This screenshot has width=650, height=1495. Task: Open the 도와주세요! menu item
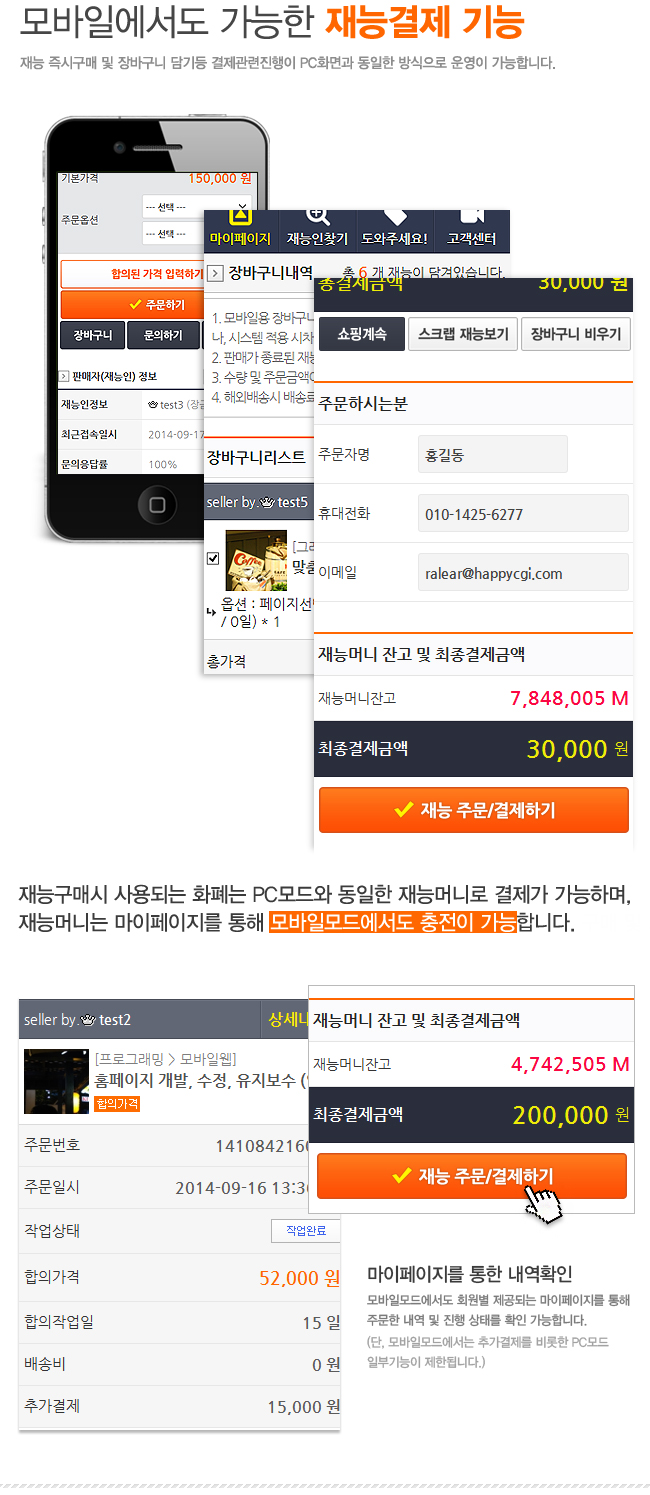click(394, 230)
